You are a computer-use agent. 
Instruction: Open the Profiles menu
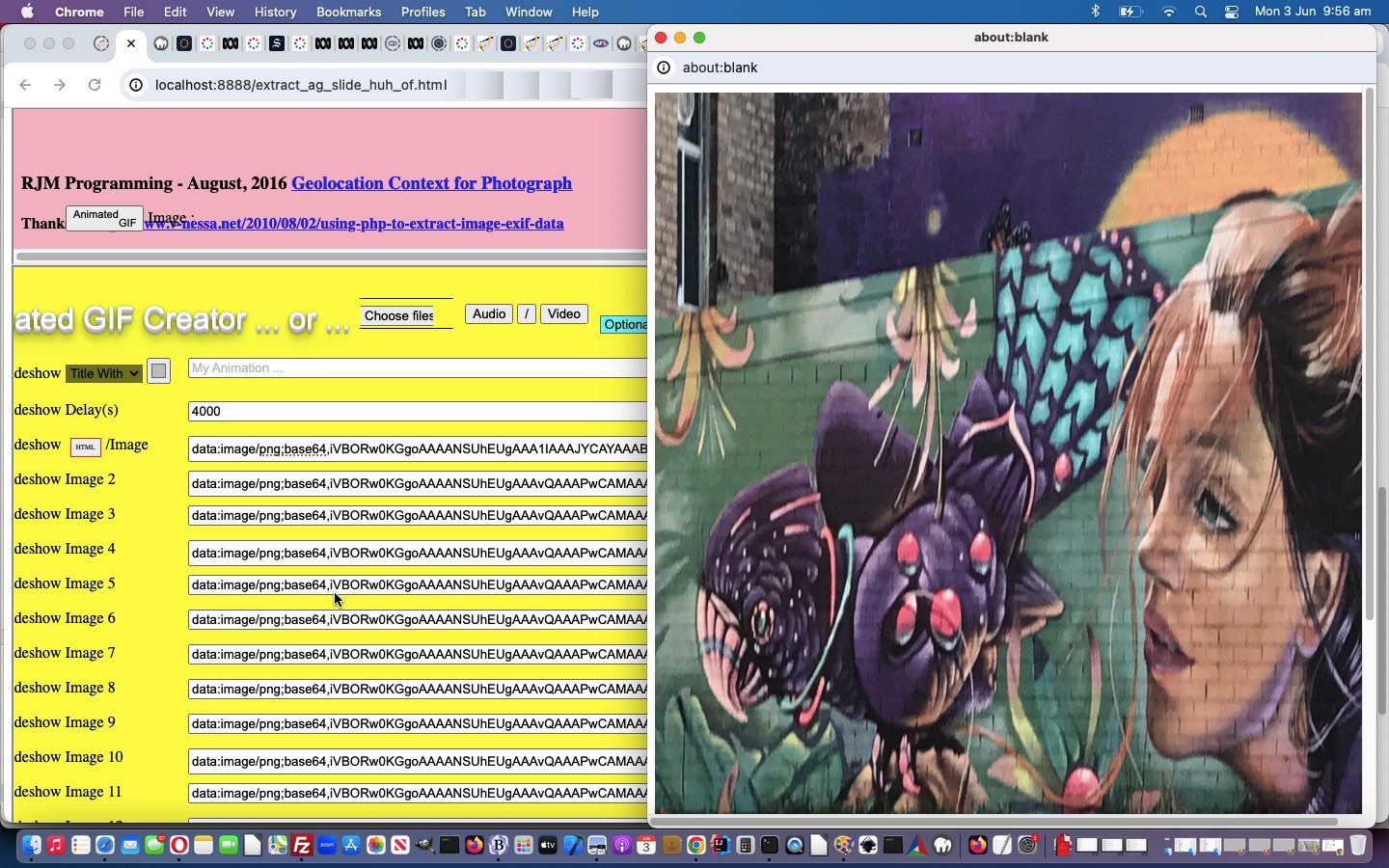click(x=422, y=12)
